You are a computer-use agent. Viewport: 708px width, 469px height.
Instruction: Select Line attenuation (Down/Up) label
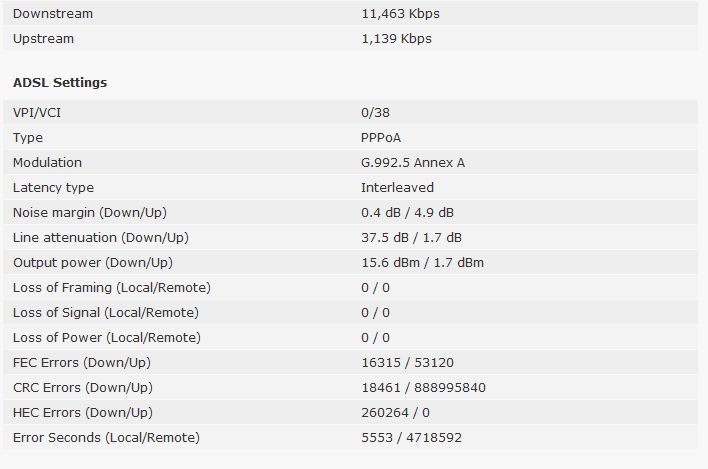coord(101,237)
